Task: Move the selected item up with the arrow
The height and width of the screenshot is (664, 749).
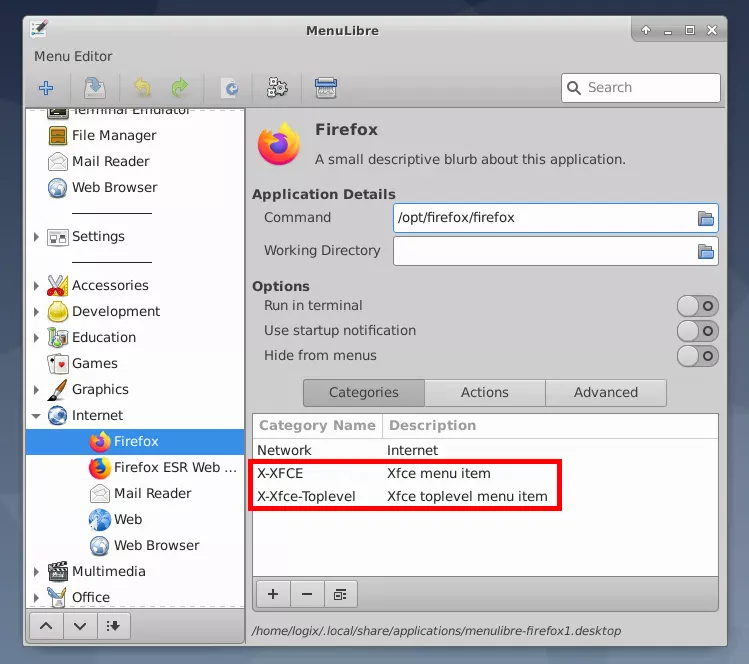Action: coord(46,626)
